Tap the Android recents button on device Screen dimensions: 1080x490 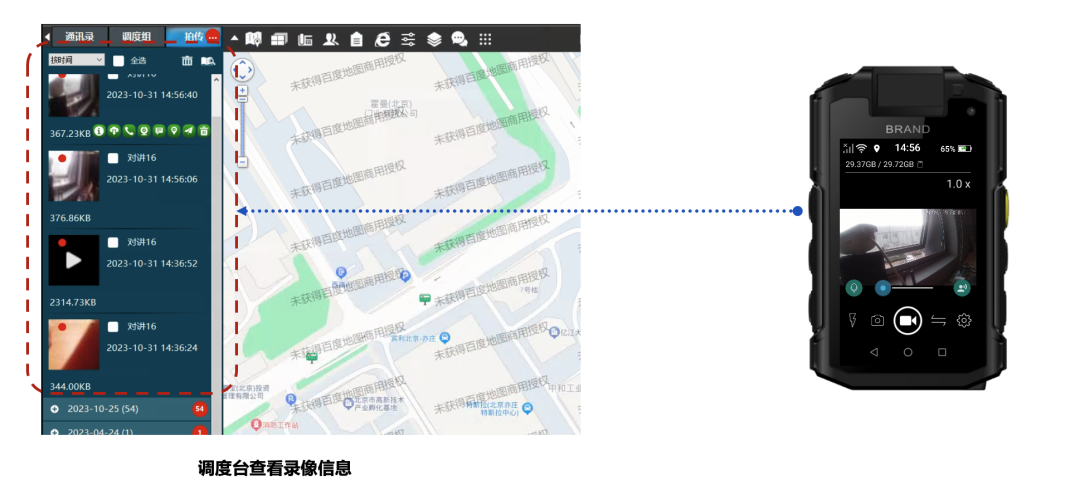[942, 352]
